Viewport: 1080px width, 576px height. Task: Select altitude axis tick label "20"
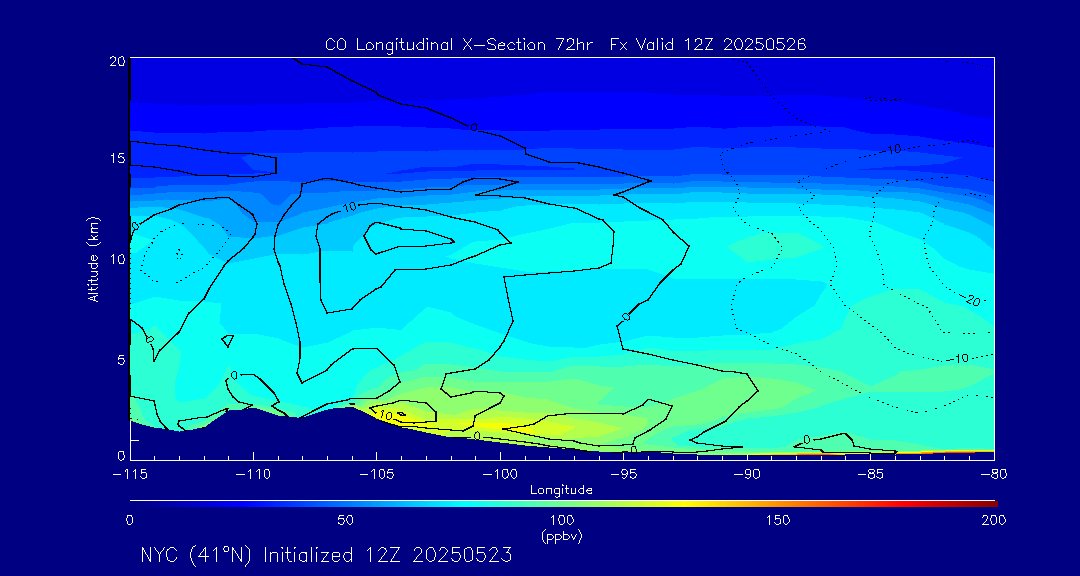(116, 60)
